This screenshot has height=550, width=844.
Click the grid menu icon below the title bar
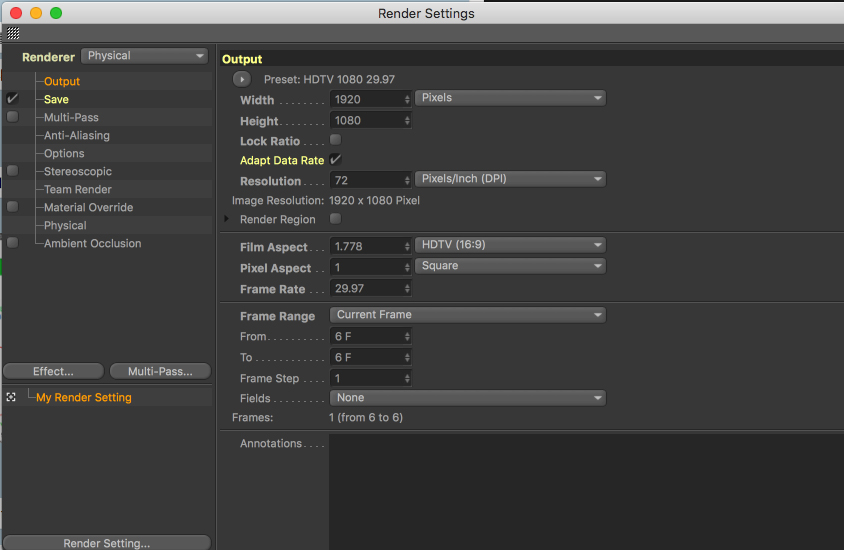[x=13, y=33]
